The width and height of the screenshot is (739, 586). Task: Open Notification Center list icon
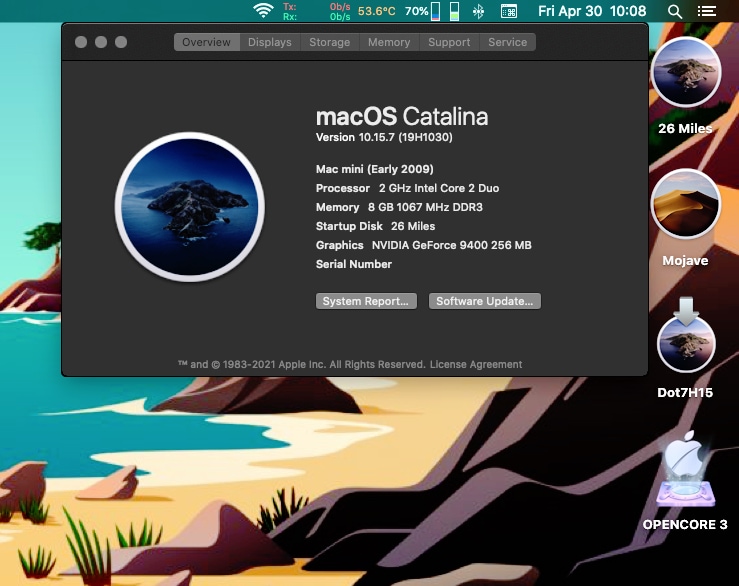pos(706,11)
